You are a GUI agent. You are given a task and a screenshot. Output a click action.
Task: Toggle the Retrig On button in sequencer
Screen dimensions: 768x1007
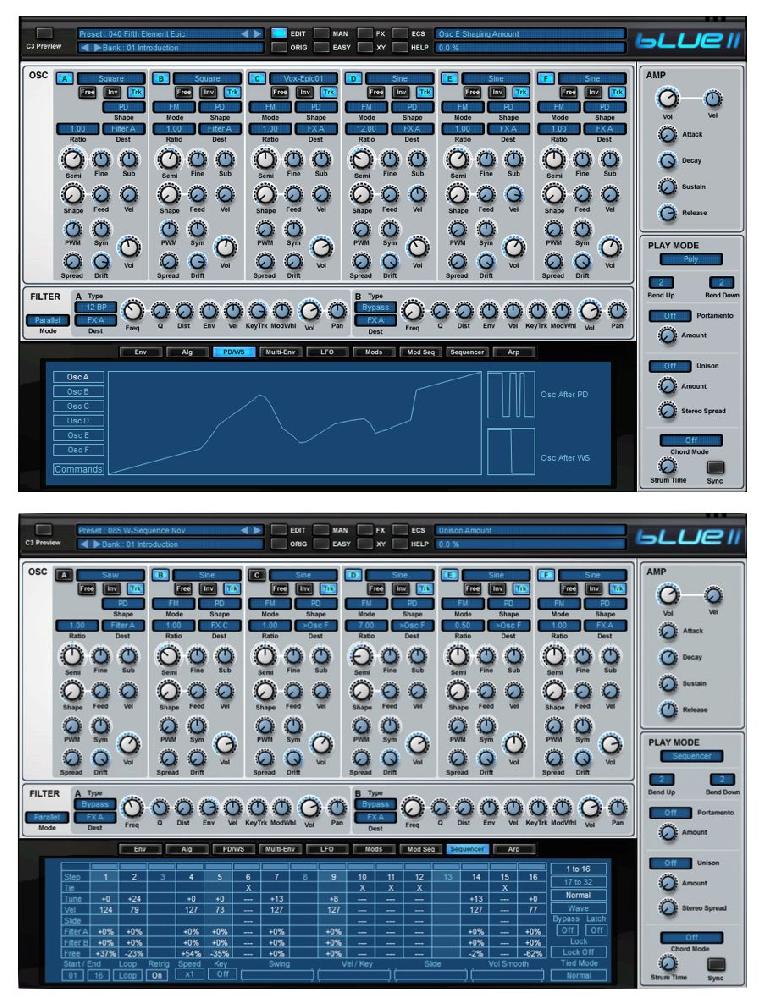tap(157, 975)
